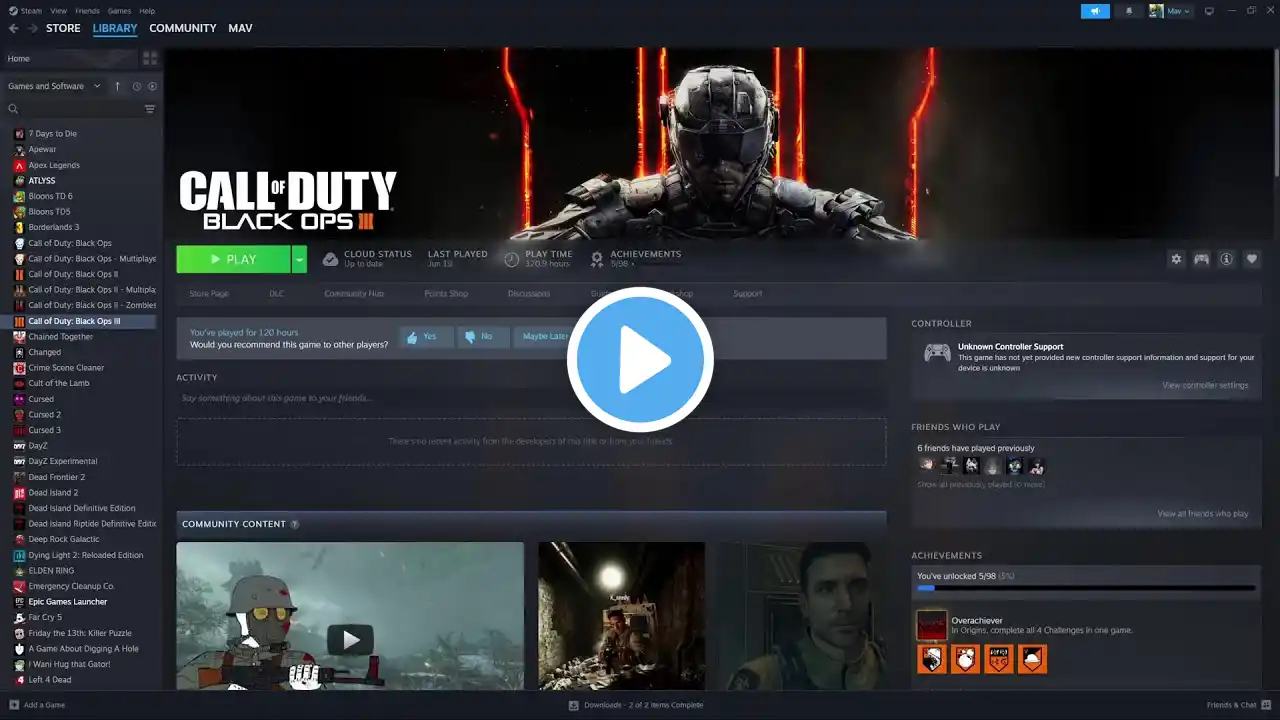Go back with the left arrow

pyautogui.click(x=13, y=28)
